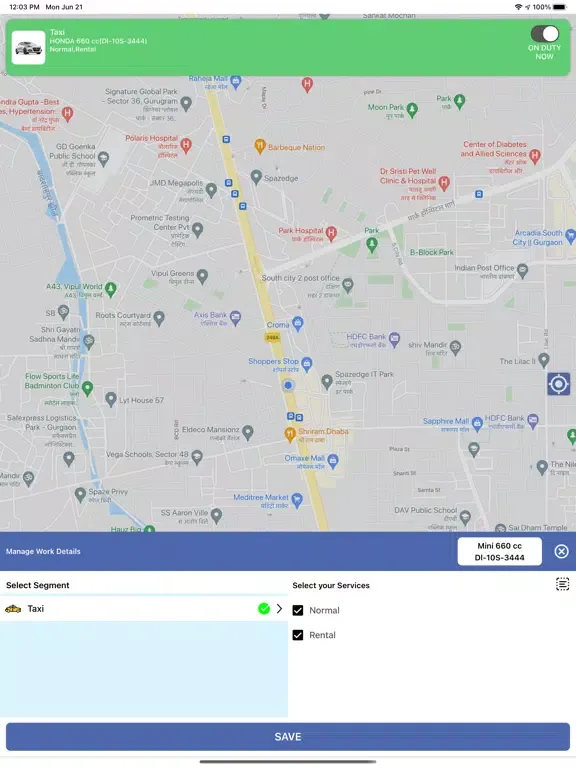Tap the Omaxe Mall marker
The height and width of the screenshot is (768, 576).
tap(333, 460)
